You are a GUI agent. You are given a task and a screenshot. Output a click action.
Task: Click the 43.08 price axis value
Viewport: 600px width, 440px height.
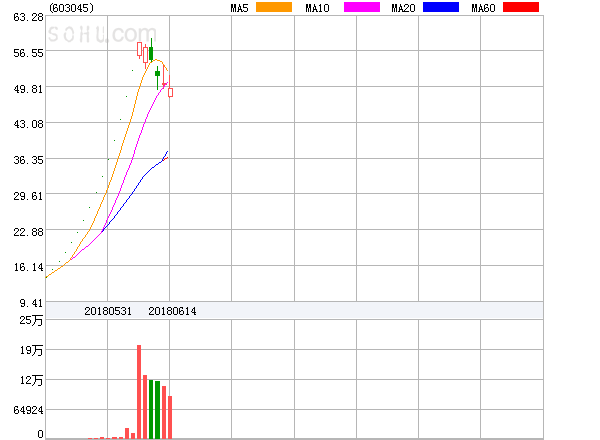(x=28, y=124)
